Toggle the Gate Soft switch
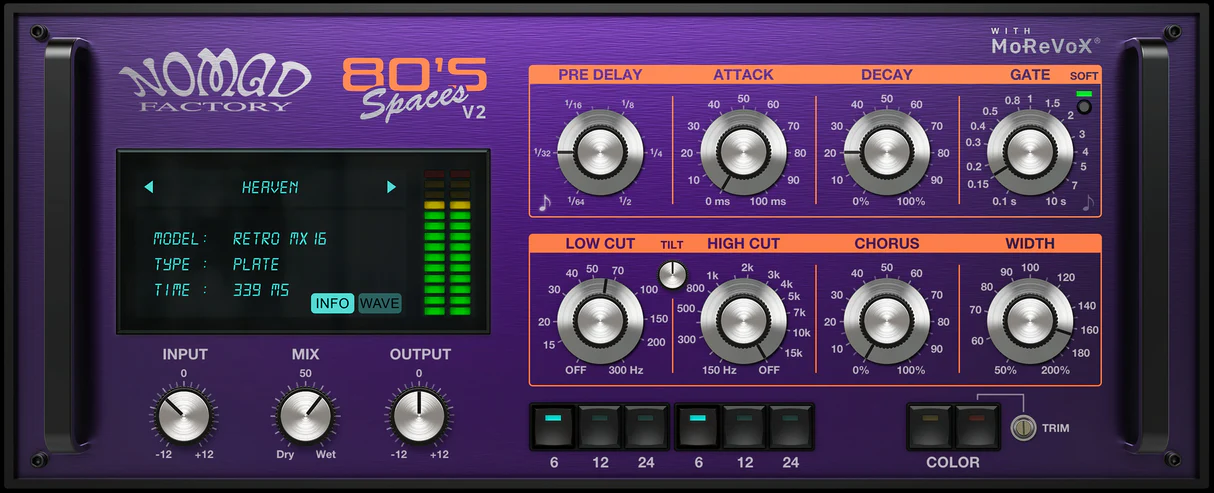Viewport: 1214px width, 493px height. [1083, 106]
